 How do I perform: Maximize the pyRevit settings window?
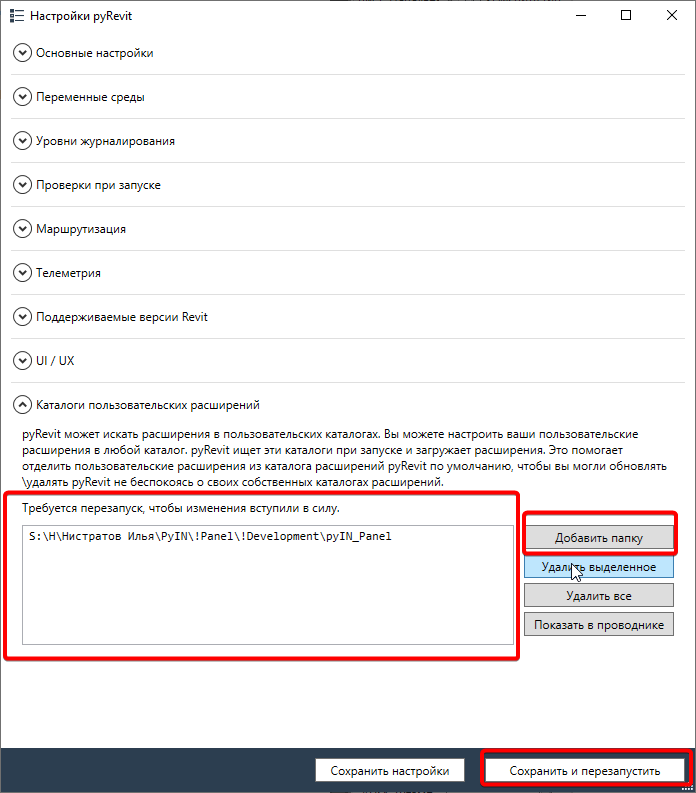tap(626, 15)
